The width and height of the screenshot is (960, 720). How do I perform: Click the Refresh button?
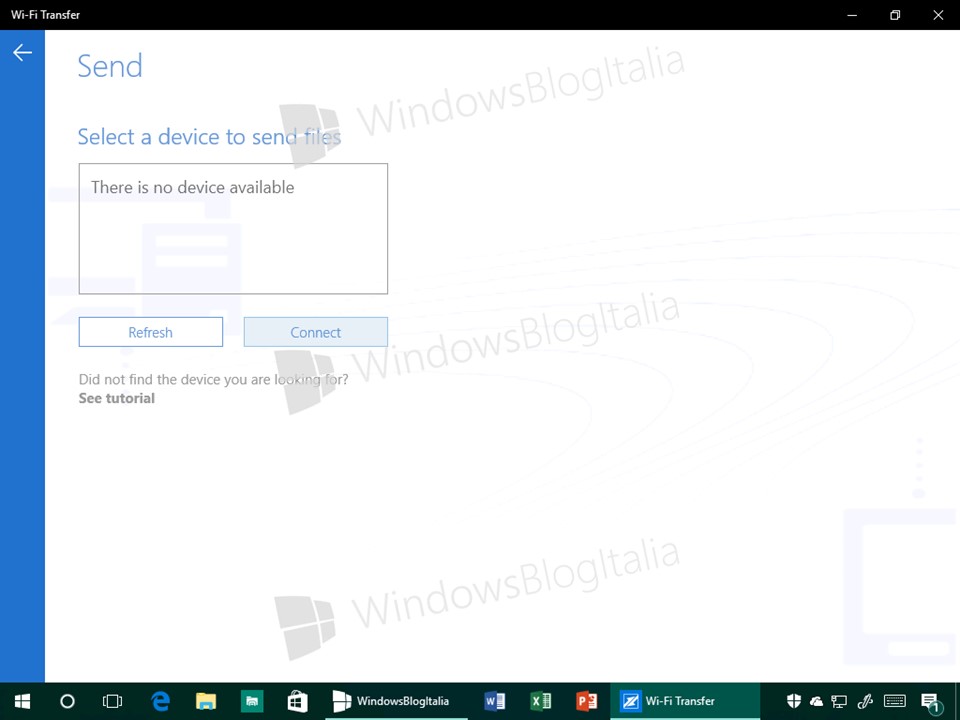(151, 332)
